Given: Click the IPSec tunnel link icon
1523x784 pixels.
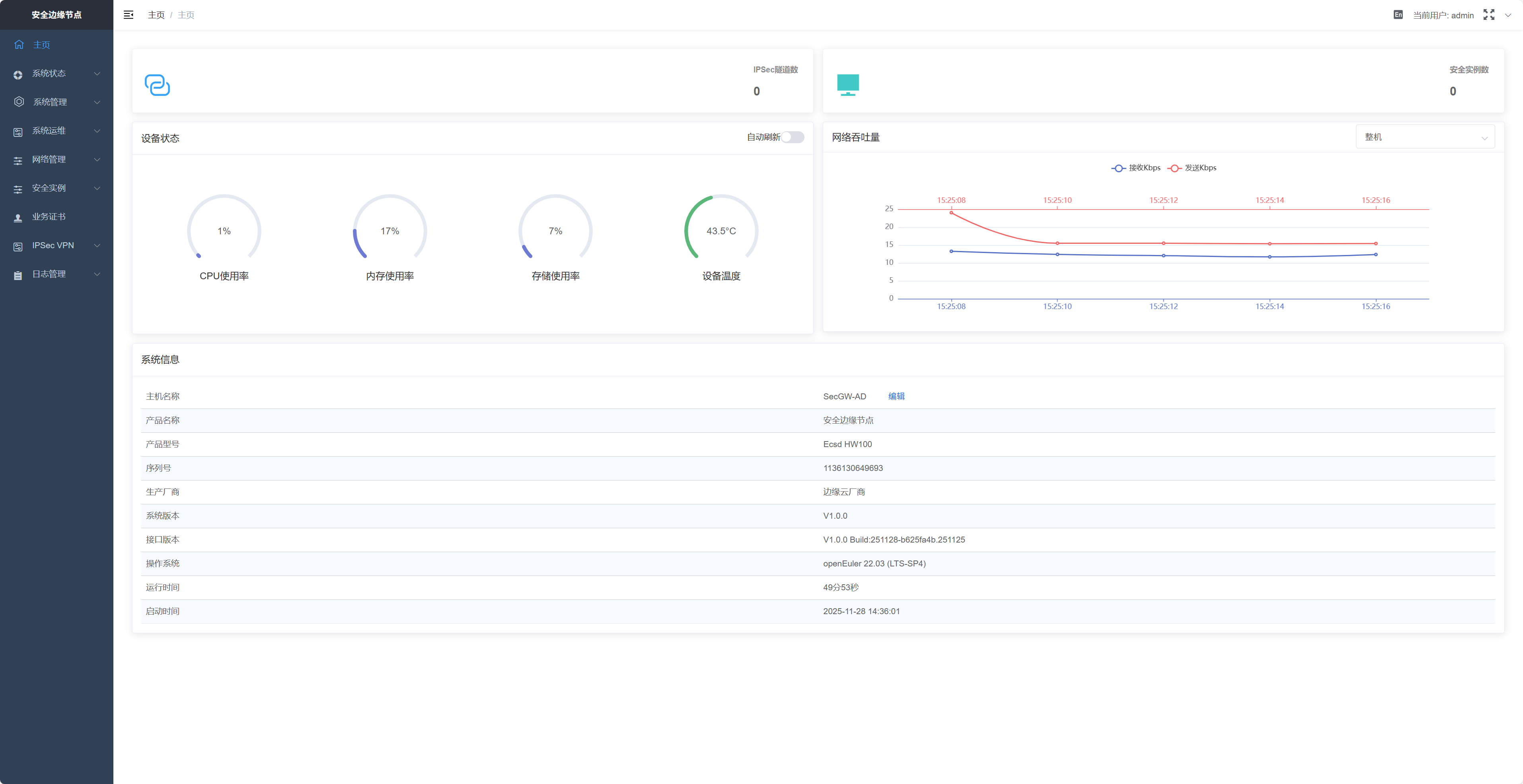Looking at the screenshot, I should point(157,85).
